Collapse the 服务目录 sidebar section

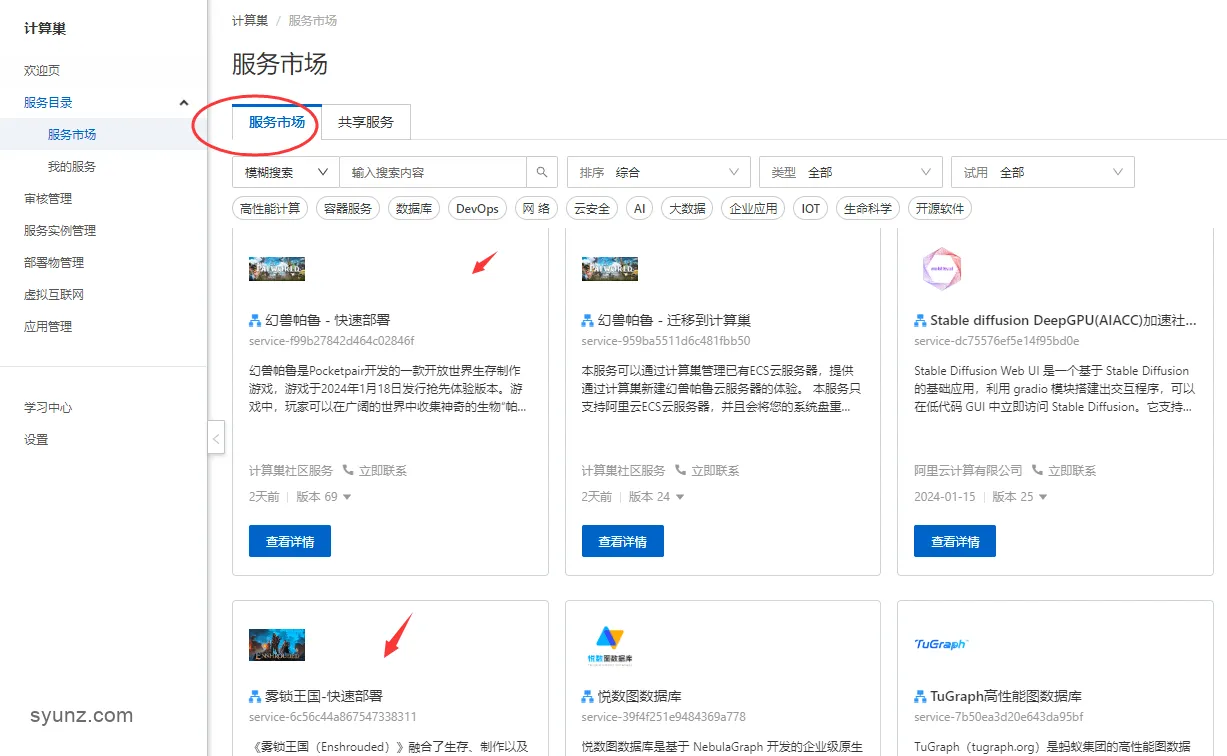183,102
